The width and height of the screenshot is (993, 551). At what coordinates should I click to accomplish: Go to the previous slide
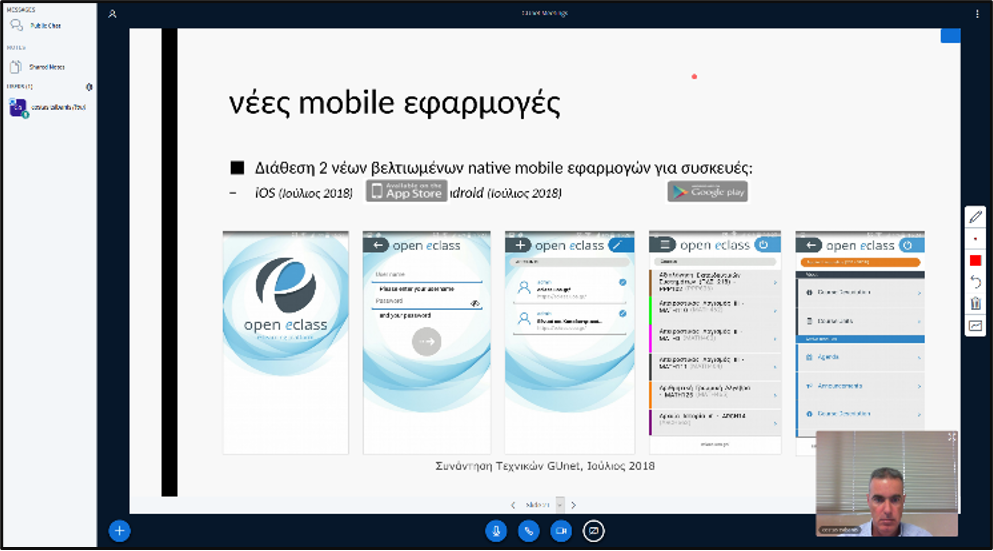click(513, 505)
